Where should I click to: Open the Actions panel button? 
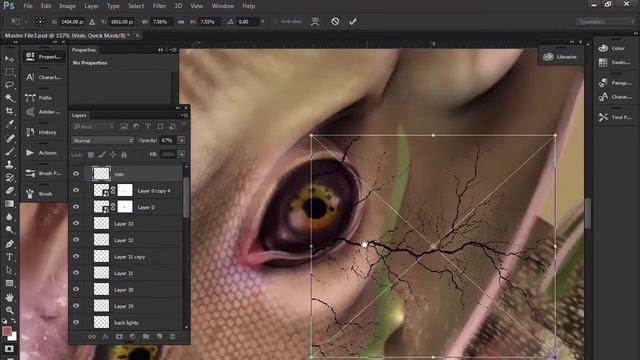tap(44, 153)
